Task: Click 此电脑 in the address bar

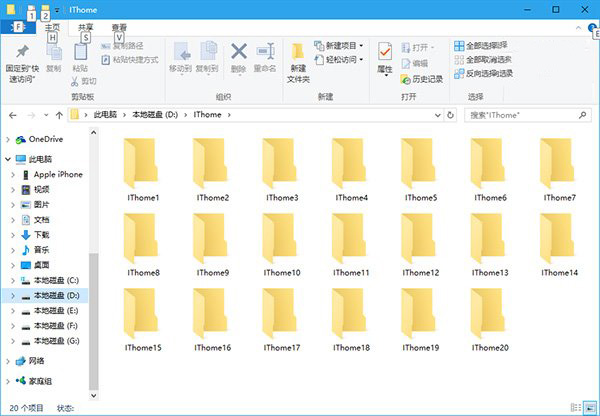Action: click(105, 115)
